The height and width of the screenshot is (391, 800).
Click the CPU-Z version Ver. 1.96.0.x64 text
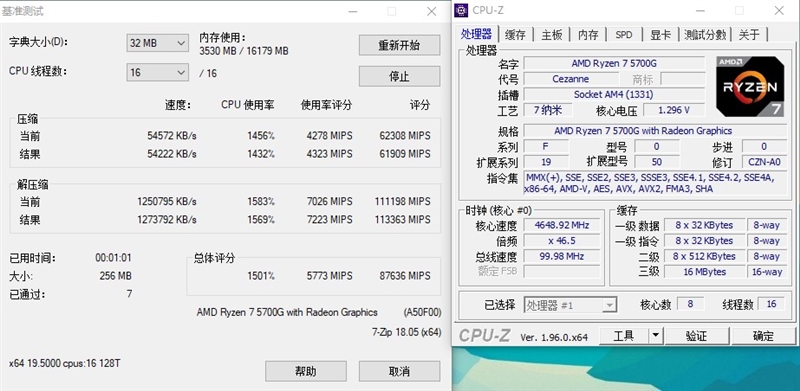click(x=554, y=337)
